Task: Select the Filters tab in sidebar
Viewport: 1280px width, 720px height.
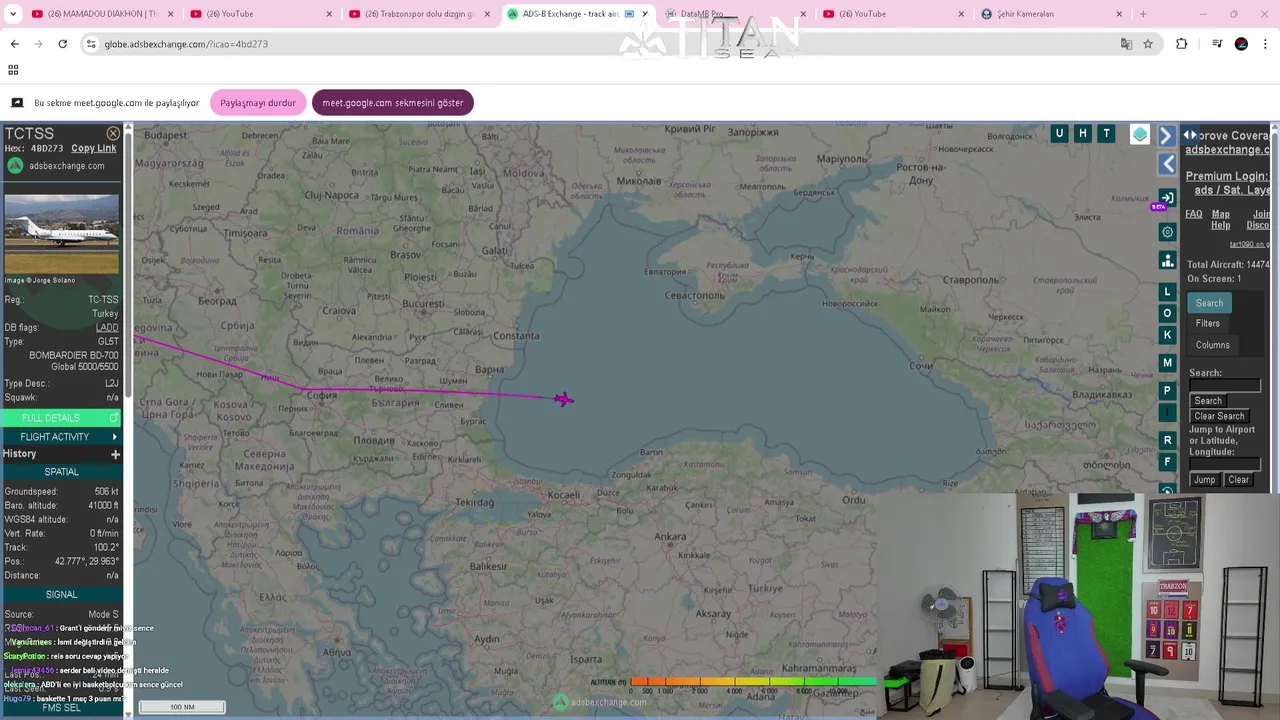Action: (1208, 324)
